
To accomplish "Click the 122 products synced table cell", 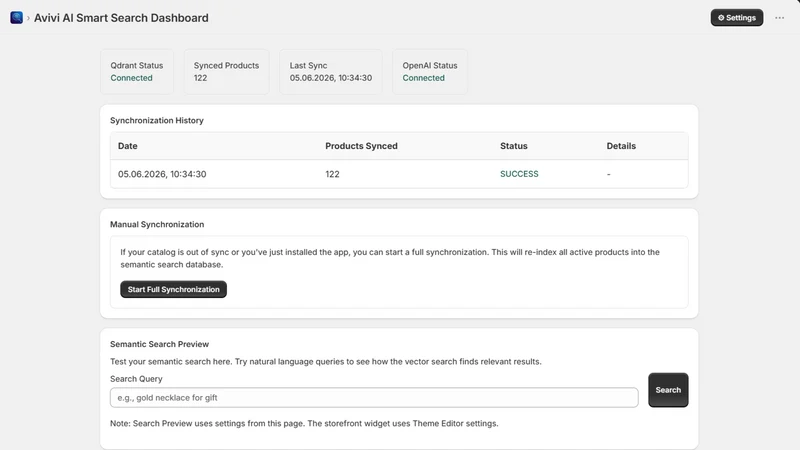I will (x=332, y=174).
